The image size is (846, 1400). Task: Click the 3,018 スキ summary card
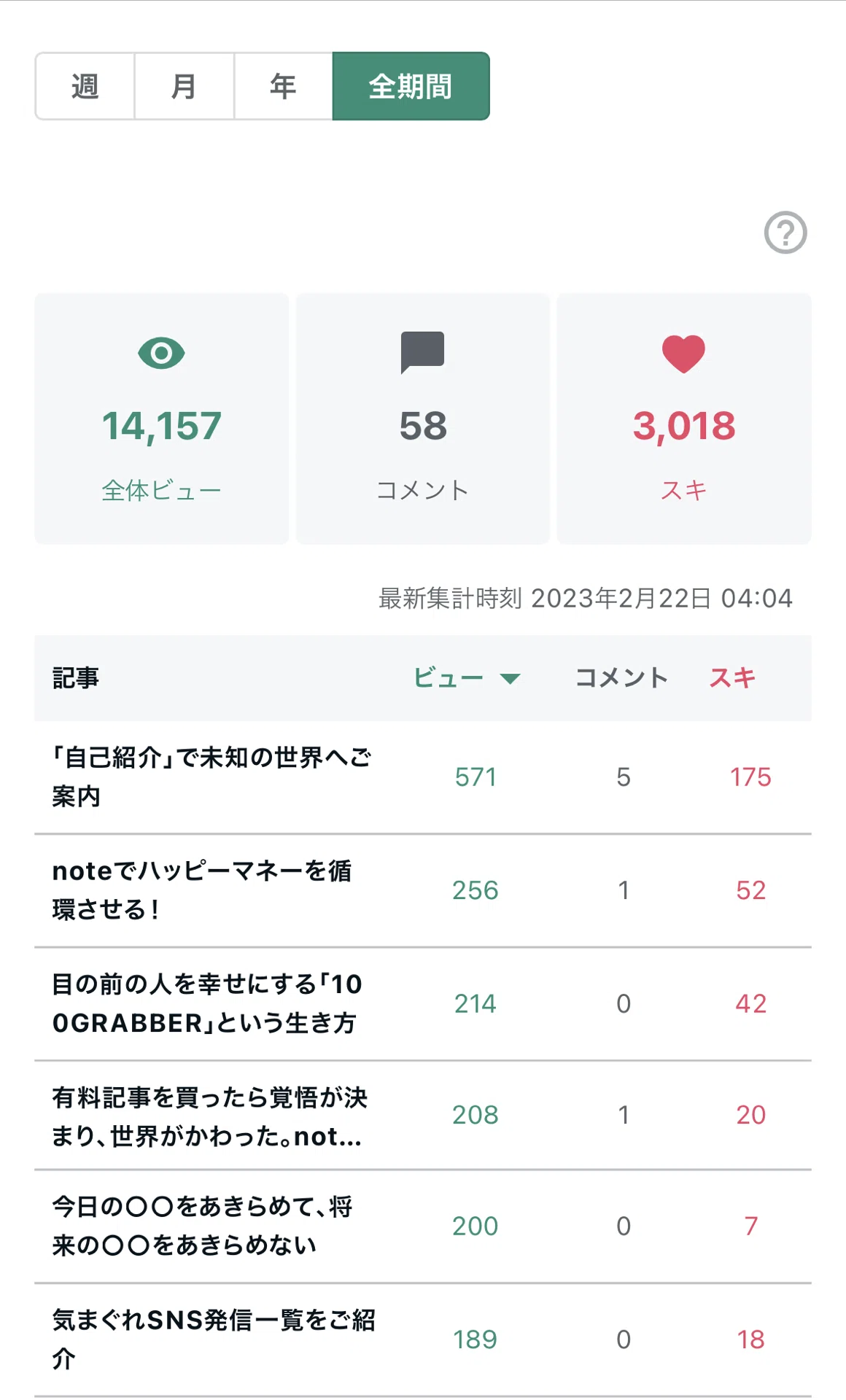pos(684,419)
